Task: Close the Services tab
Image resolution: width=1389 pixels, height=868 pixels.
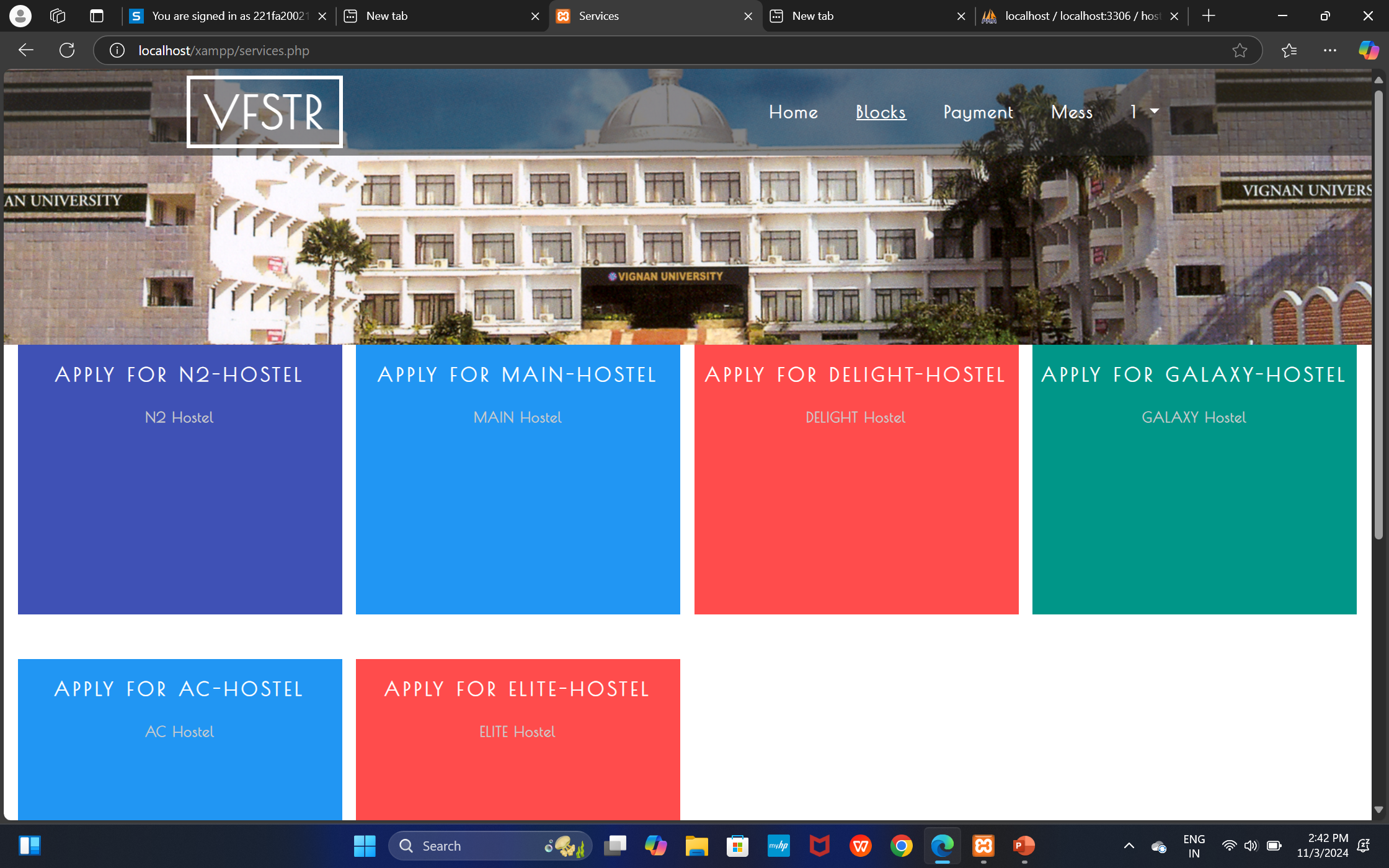Action: tap(748, 16)
